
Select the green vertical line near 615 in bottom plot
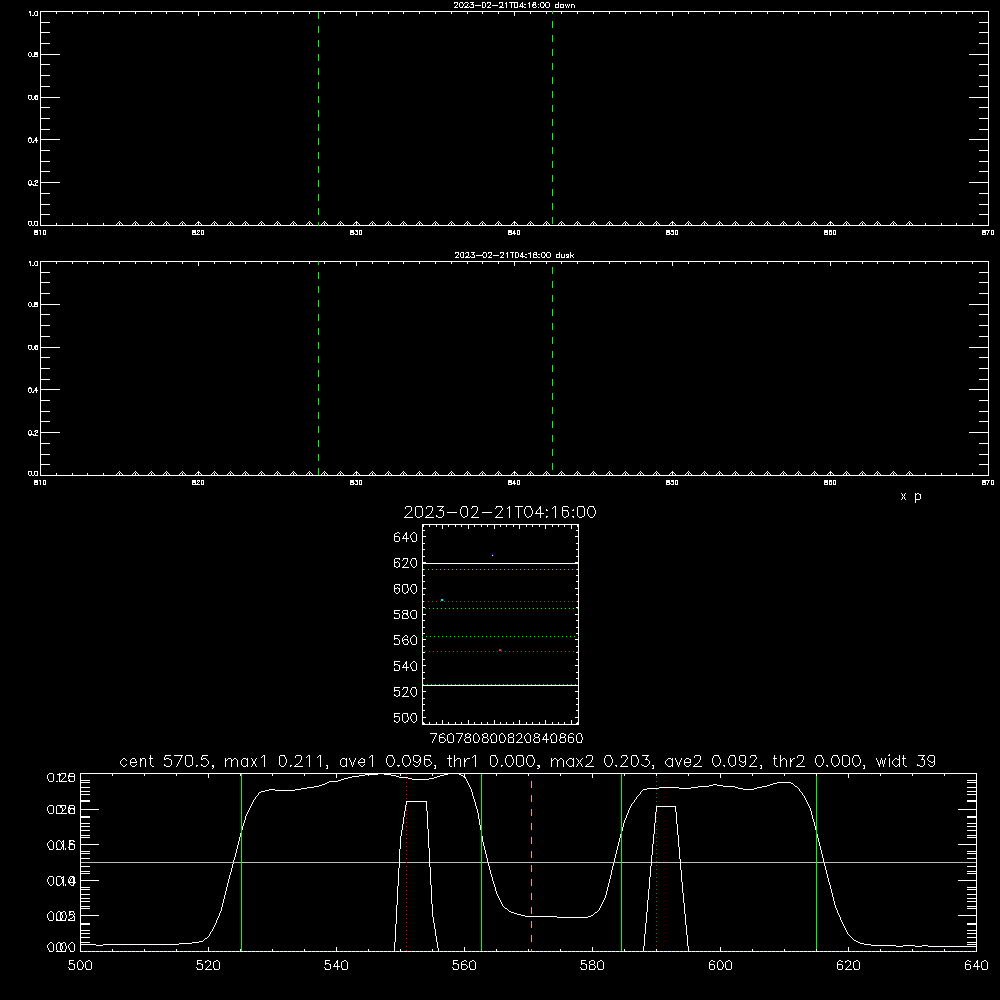[x=816, y=862]
